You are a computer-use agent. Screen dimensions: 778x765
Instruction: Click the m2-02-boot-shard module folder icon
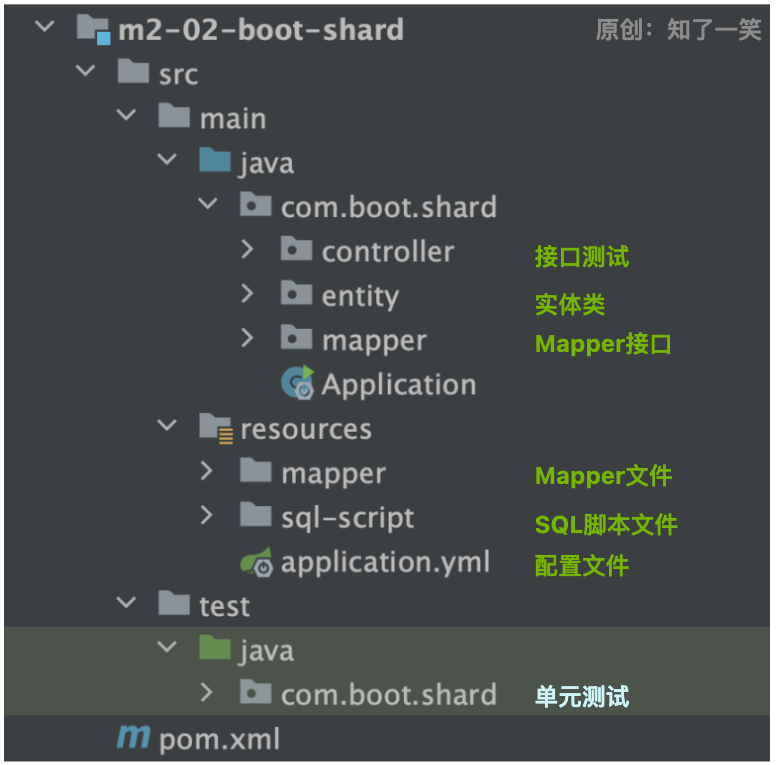(x=93, y=28)
